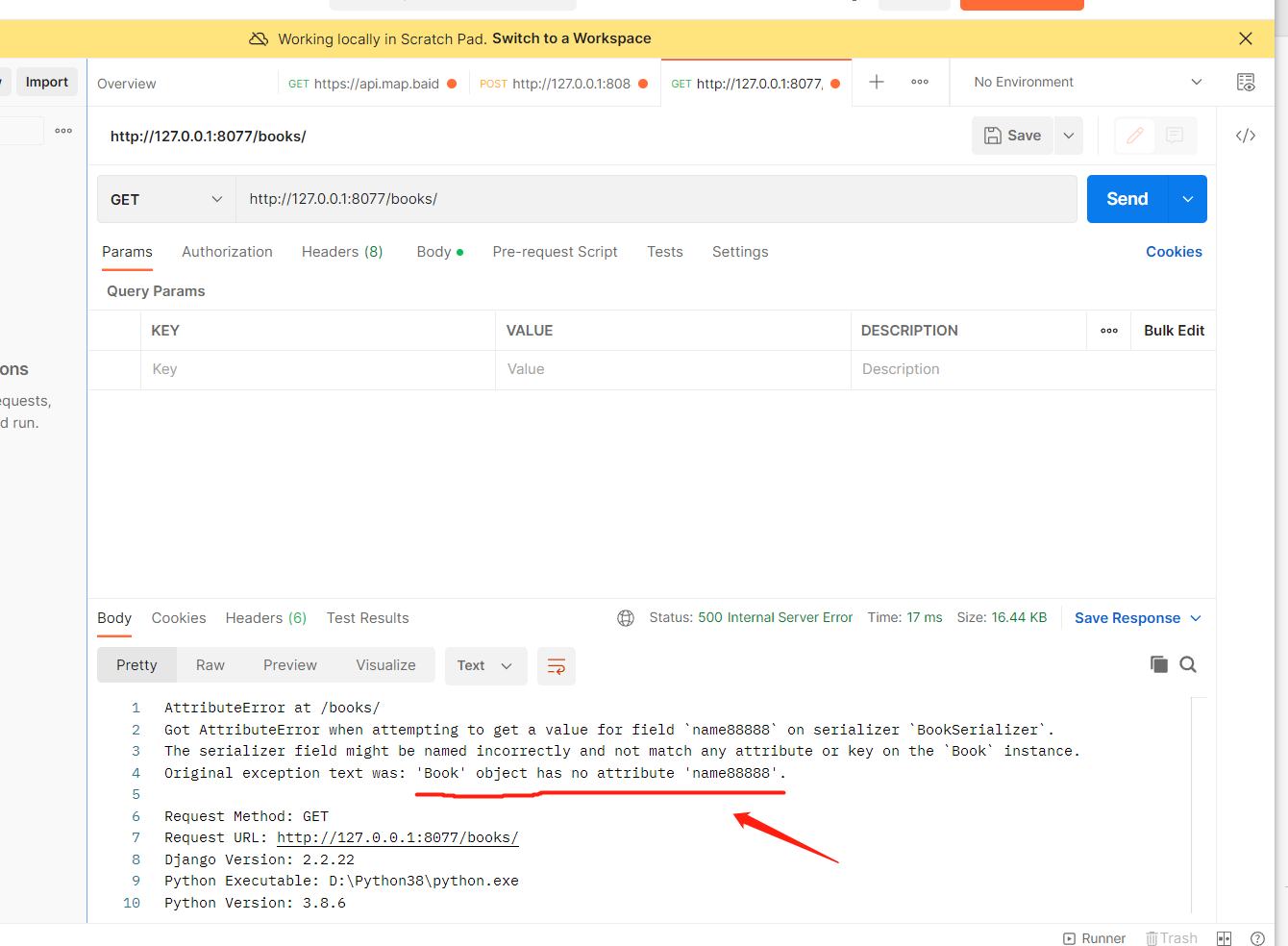The width and height of the screenshot is (1288, 946).
Task: Open the Authorization tab
Action: [227, 252]
